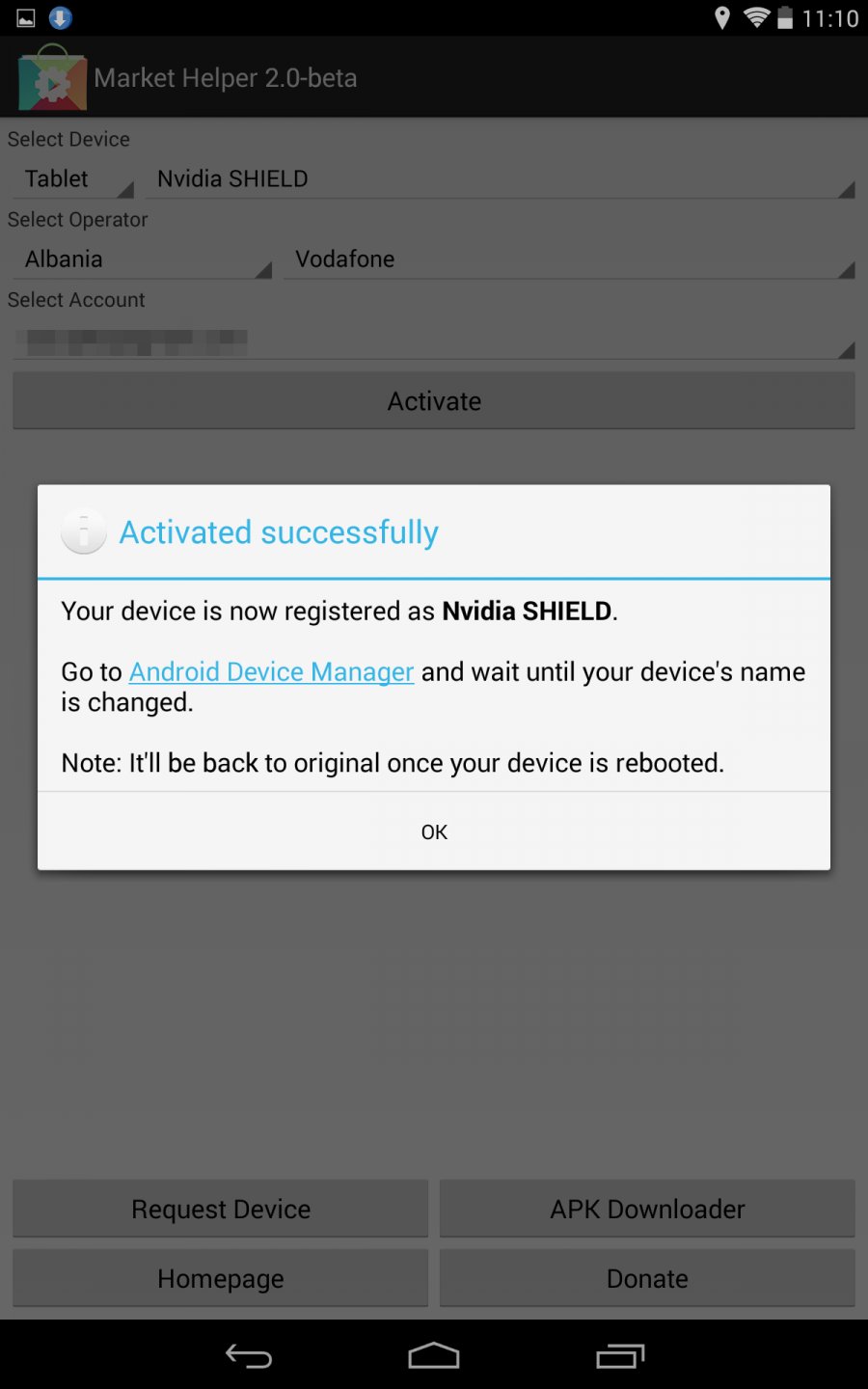Viewport: 868px width, 1389px height.
Task: Open the Nvidia SHIELD device model dropdown
Action: (x=502, y=179)
